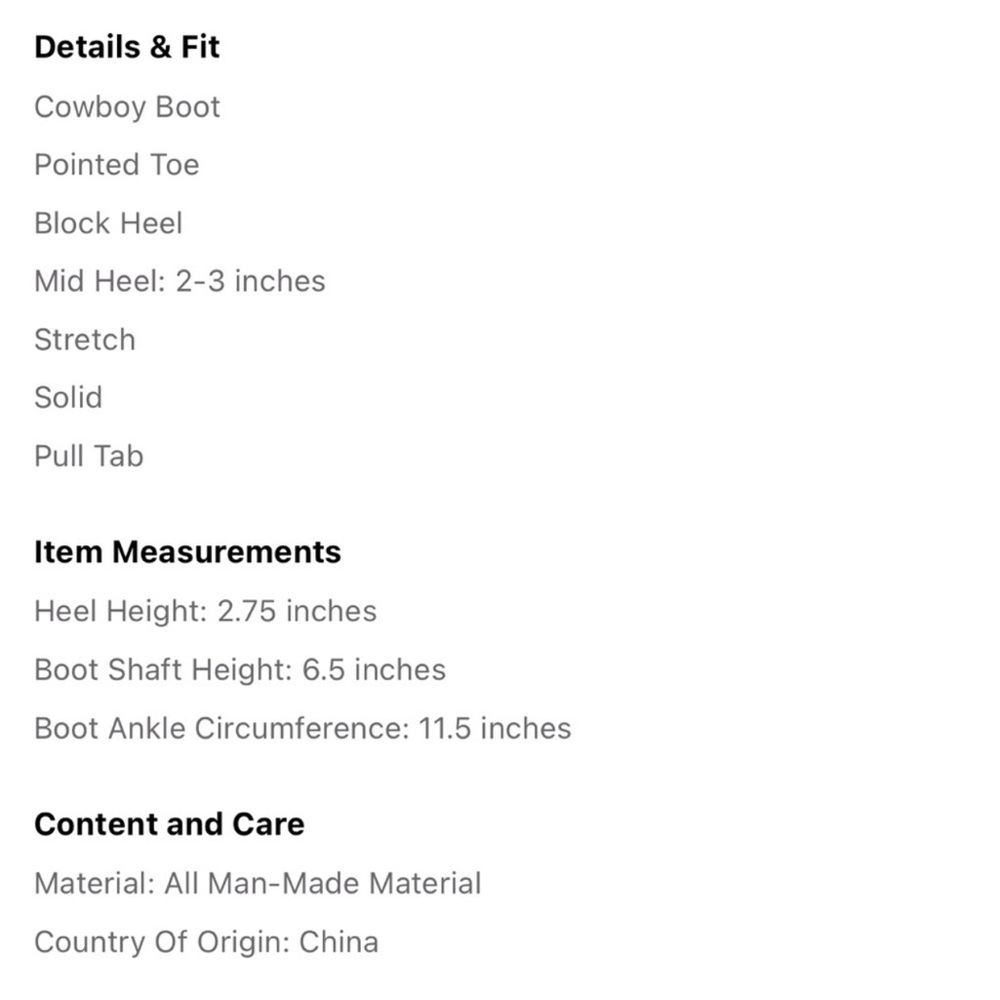Click the Cowboy Boot text line
The height and width of the screenshot is (1000, 1000).
pyautogui.click(x=127, y=107)
